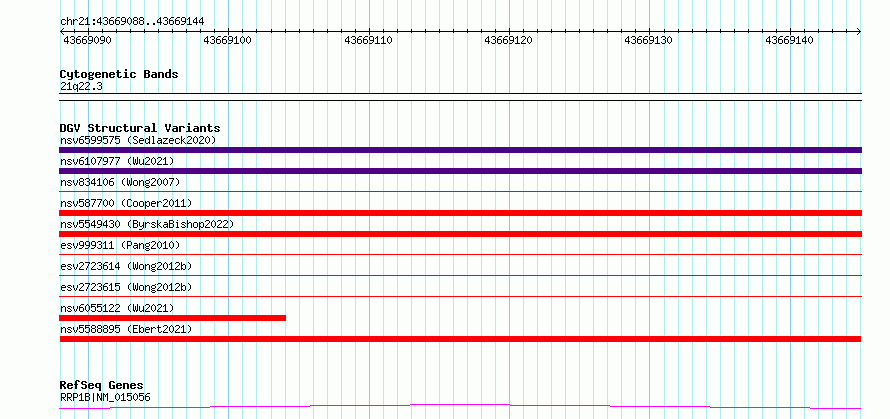Click the thin red line under esv2723614
The width and height of the screenshot is (890, 419).
coord(460,276)
